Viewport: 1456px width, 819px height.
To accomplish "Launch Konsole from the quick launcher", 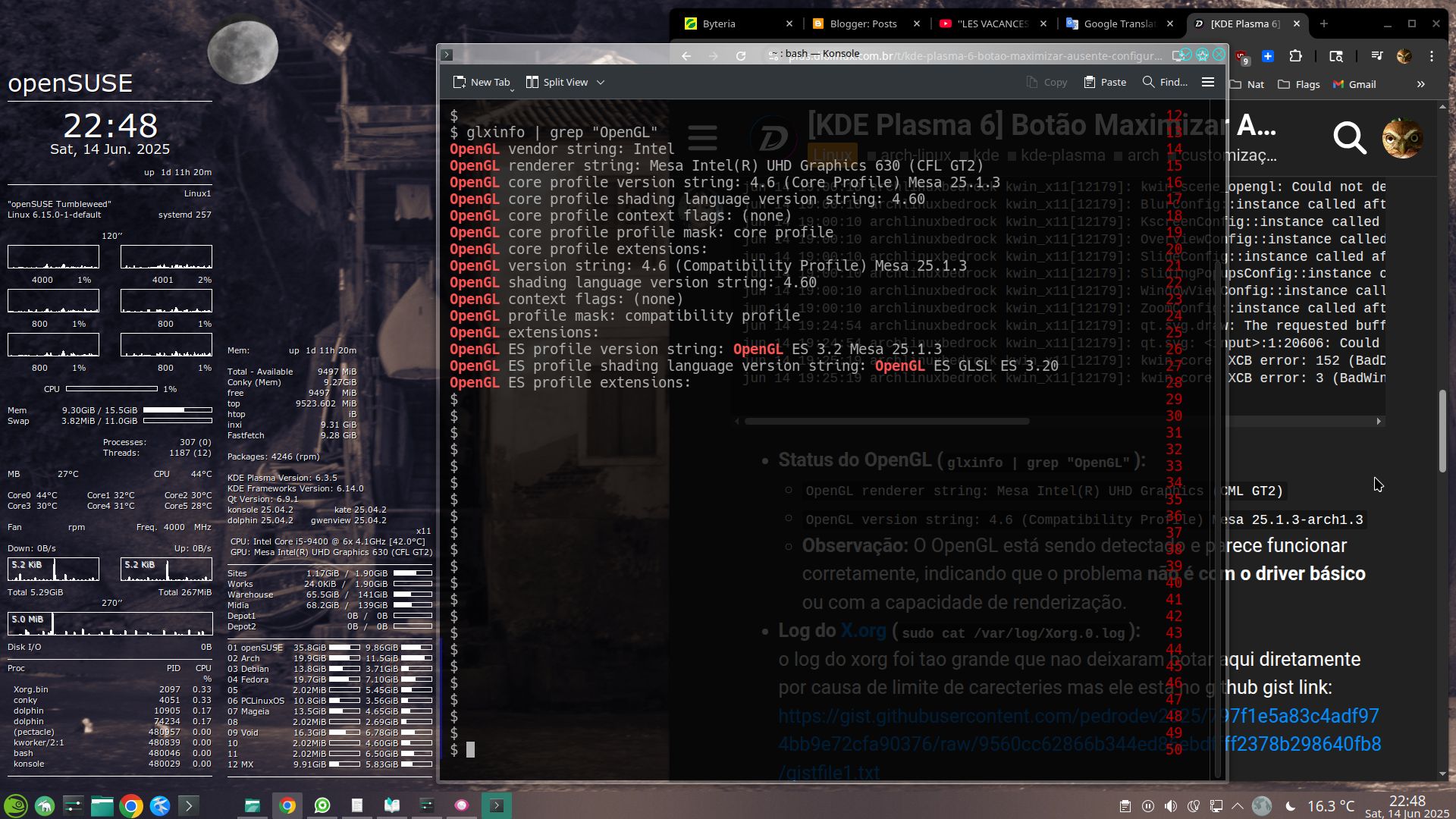I will pos(189,805).
